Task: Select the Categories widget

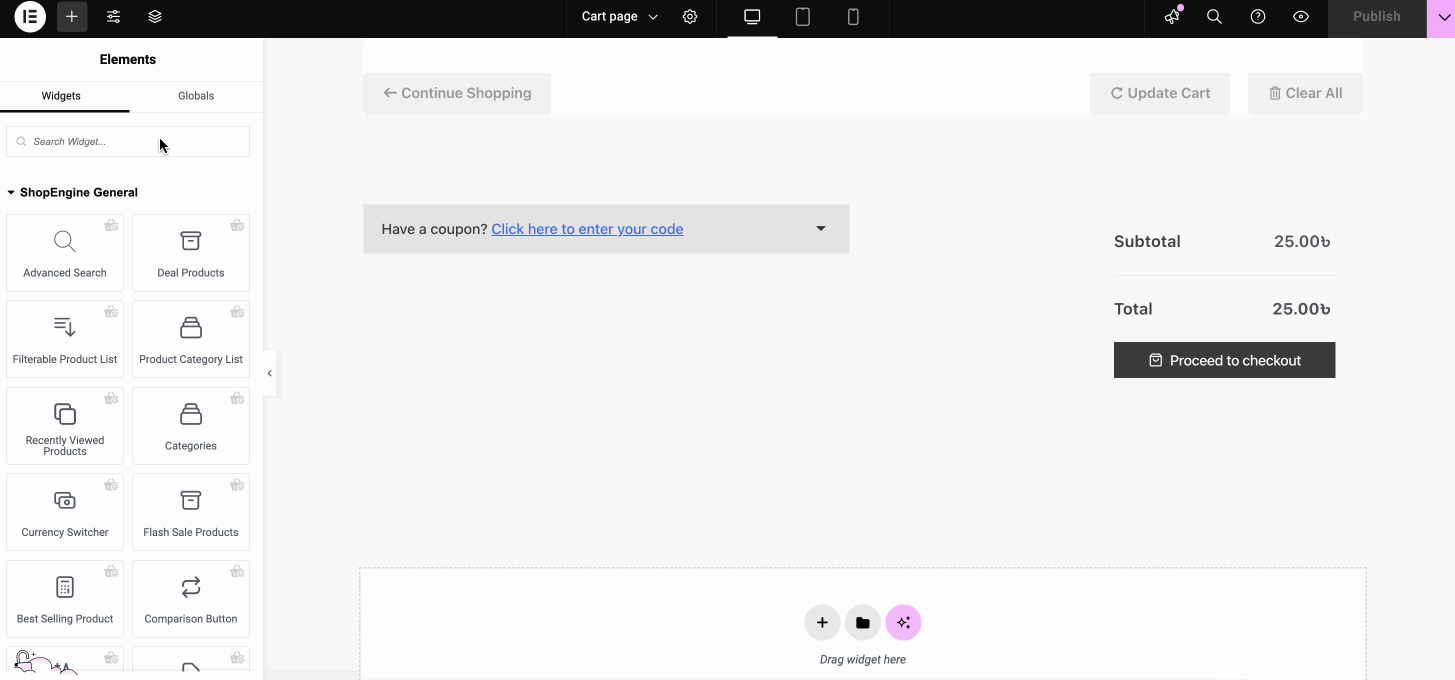Action: [x=191, y=426]
